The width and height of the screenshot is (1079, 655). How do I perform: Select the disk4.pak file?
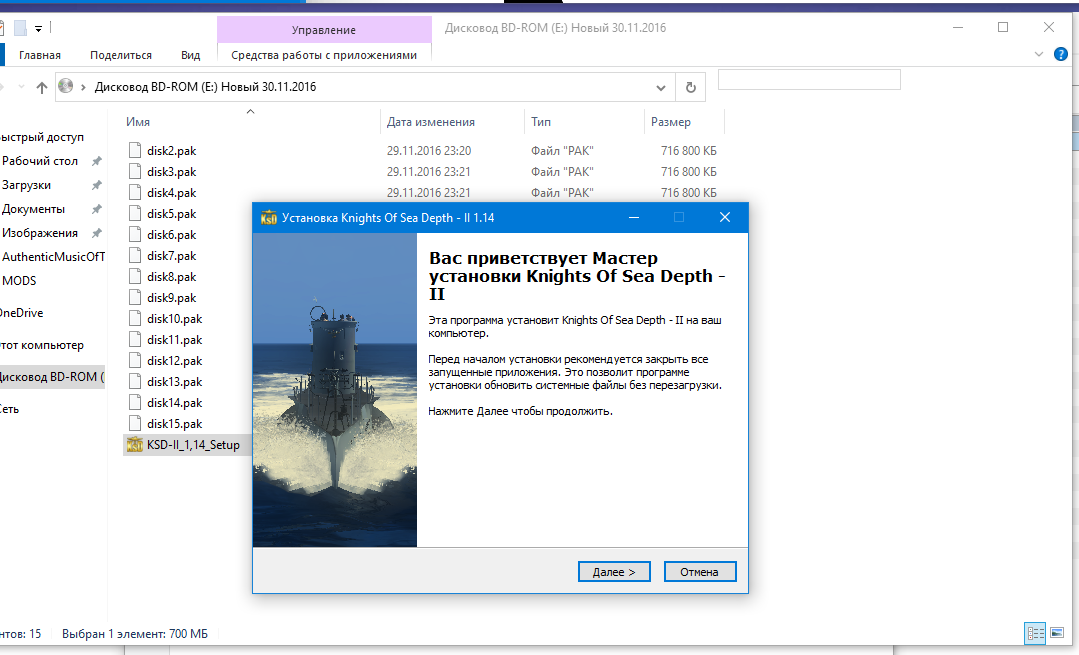click(171, 193)
